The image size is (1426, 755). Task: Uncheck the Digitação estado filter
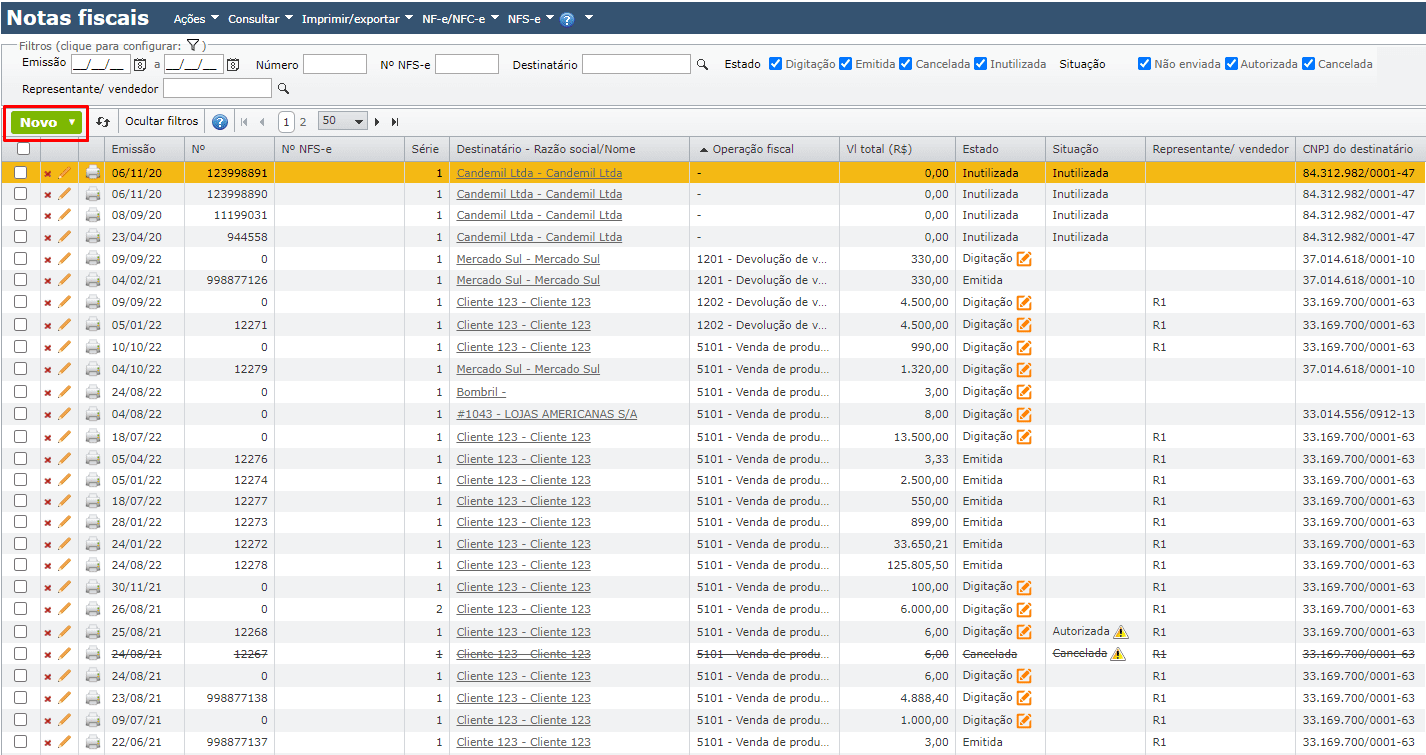coord(775,64)
